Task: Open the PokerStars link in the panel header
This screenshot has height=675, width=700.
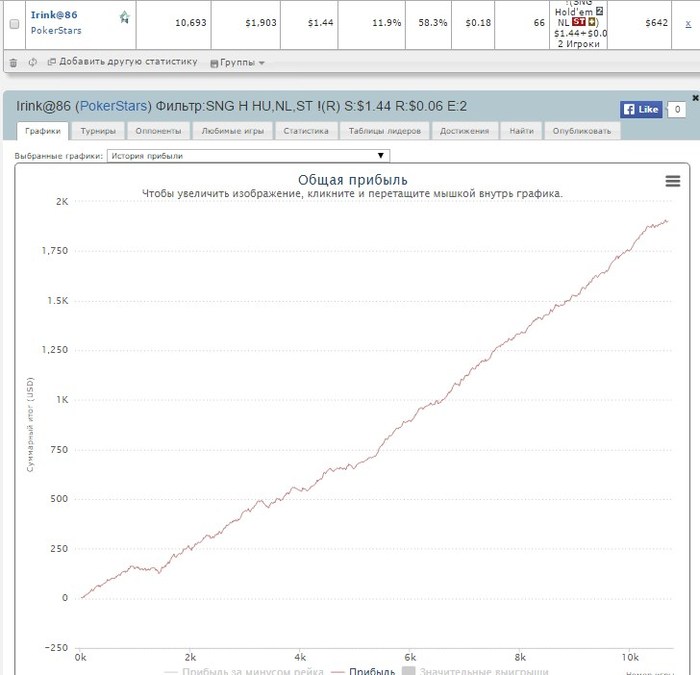Action: 114,106
